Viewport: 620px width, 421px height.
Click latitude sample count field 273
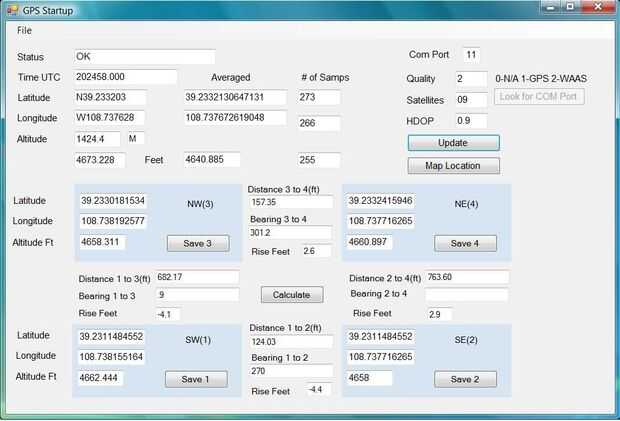click(319, 98)
